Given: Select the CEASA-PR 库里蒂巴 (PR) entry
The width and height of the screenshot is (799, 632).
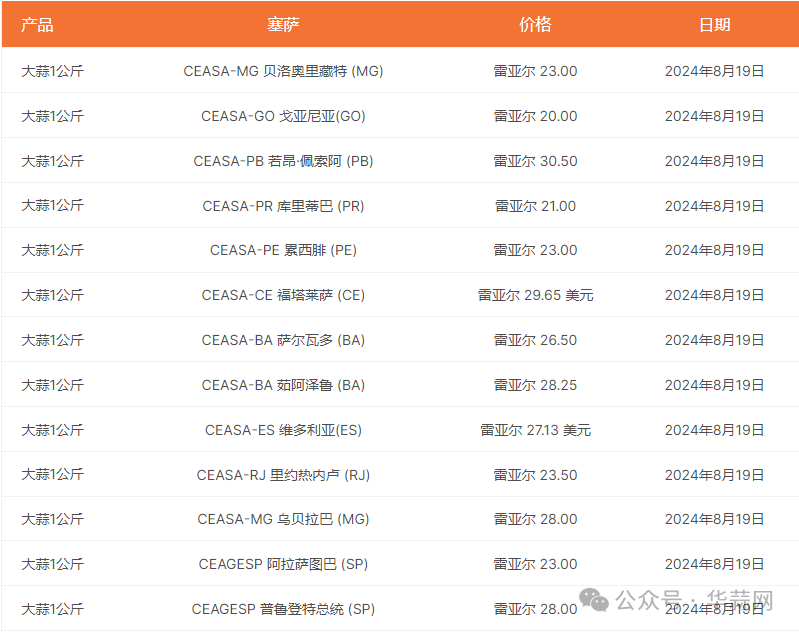Looking at the screenshot, I should [283, 206].
